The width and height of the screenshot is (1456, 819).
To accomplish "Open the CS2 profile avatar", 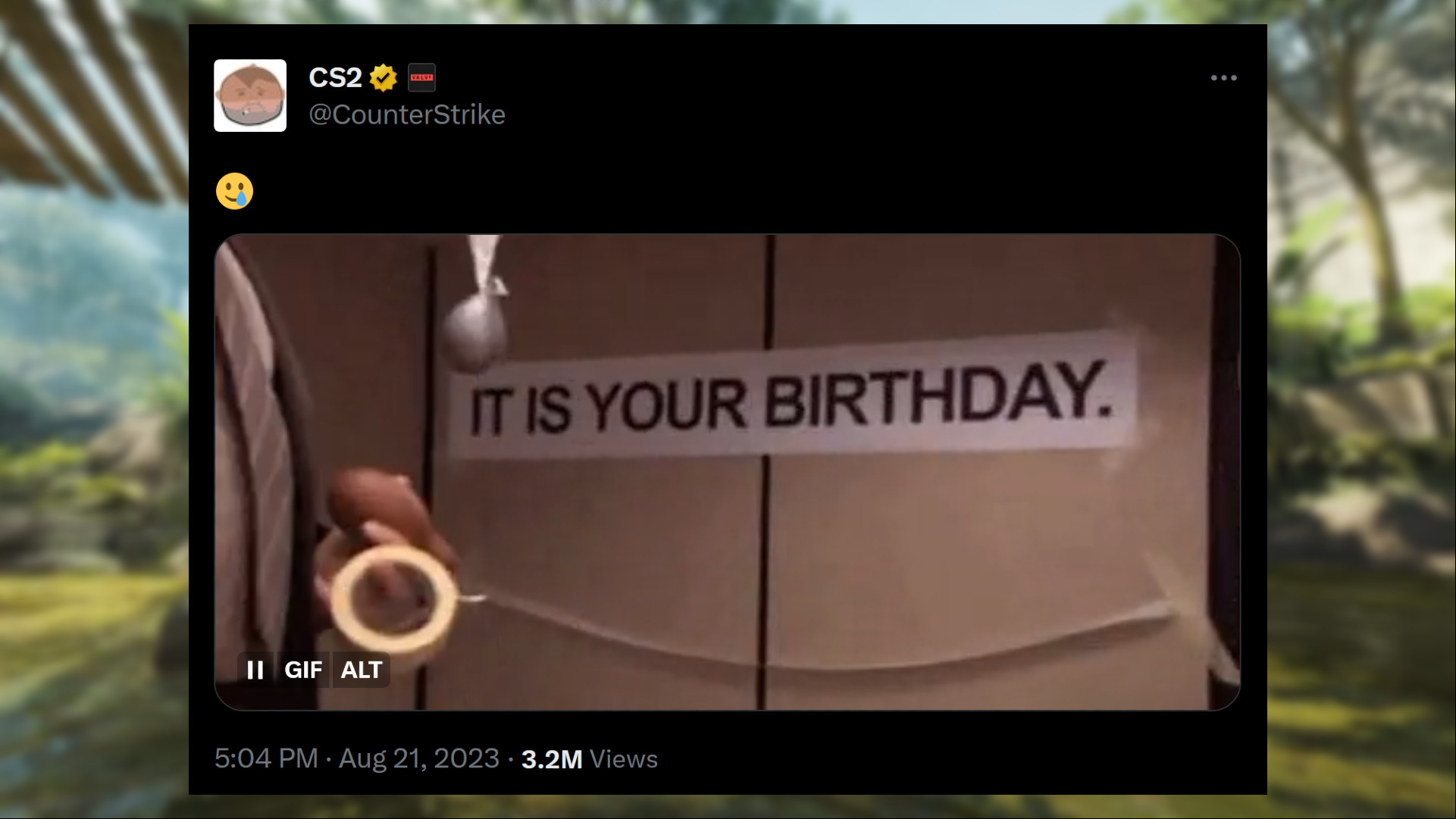I will 250,95.
